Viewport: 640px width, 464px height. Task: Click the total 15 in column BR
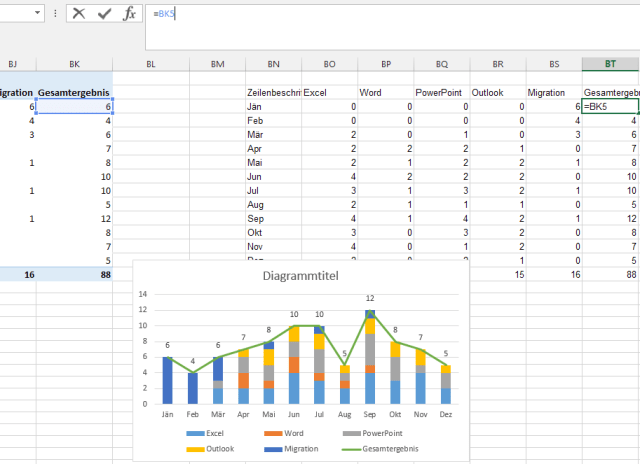click(x=498, y=275)
